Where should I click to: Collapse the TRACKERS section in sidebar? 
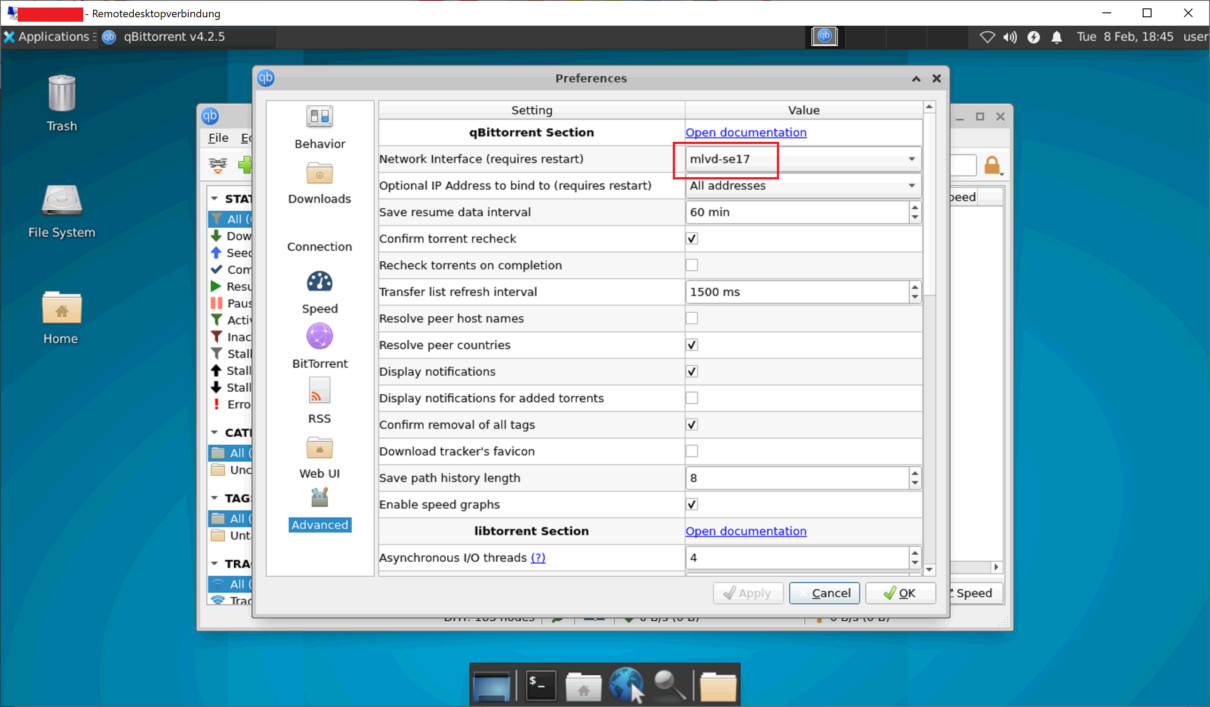pos(215,564)
